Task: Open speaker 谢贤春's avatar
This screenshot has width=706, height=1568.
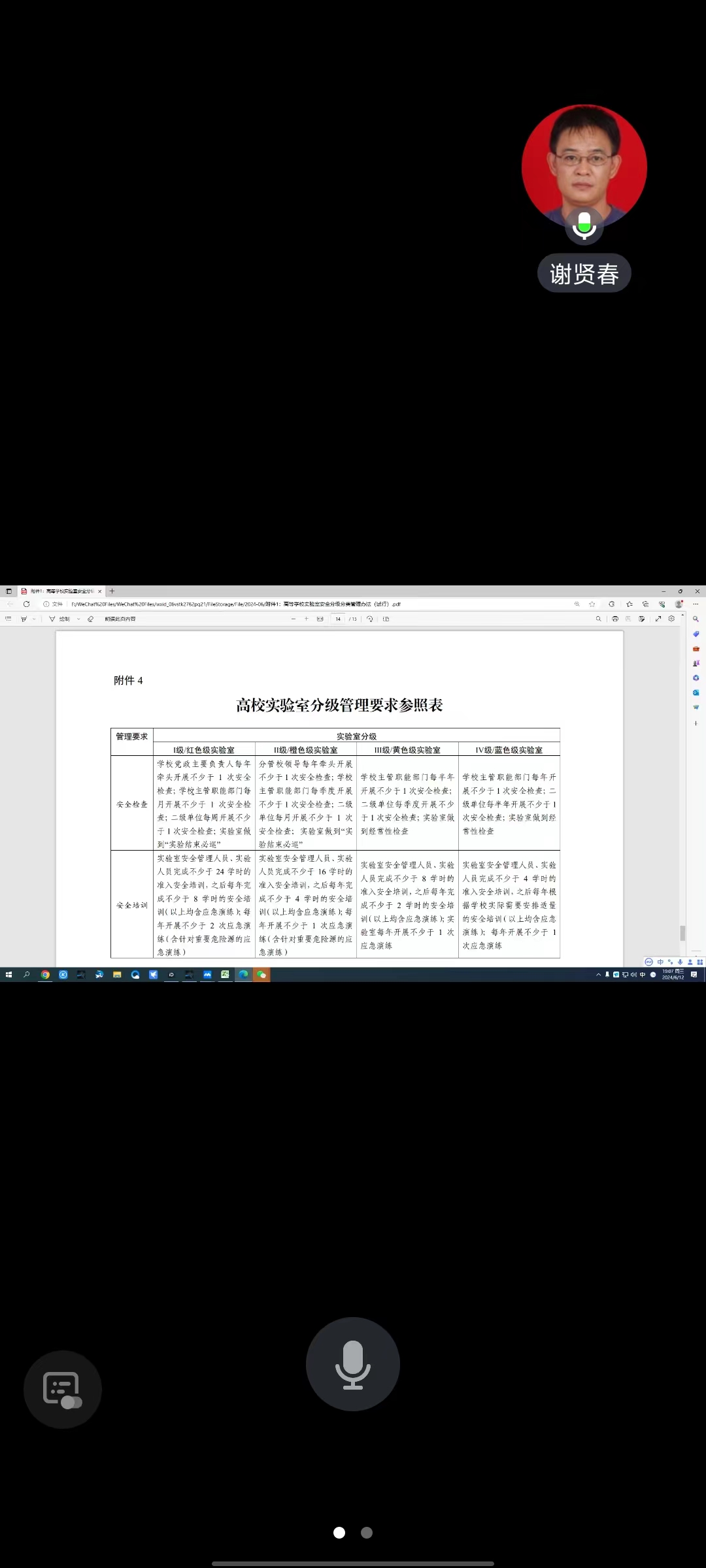Action: click(584, 167)
